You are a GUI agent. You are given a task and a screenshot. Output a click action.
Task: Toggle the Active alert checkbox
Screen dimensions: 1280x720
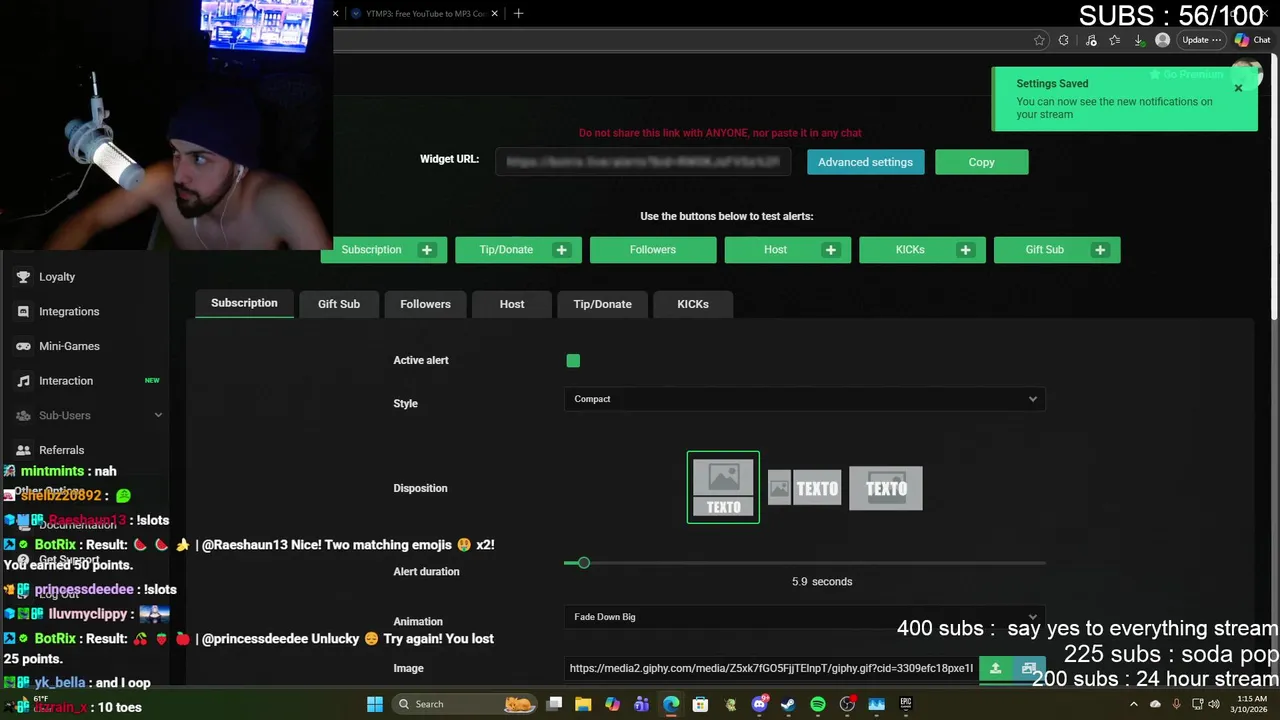(x=573, y=361)
